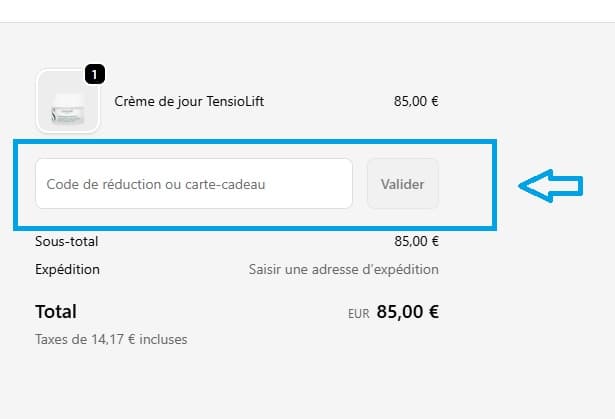Click the white header strip at the top
The width and height of the screenshot is (615, 419).
coord(307,11)
